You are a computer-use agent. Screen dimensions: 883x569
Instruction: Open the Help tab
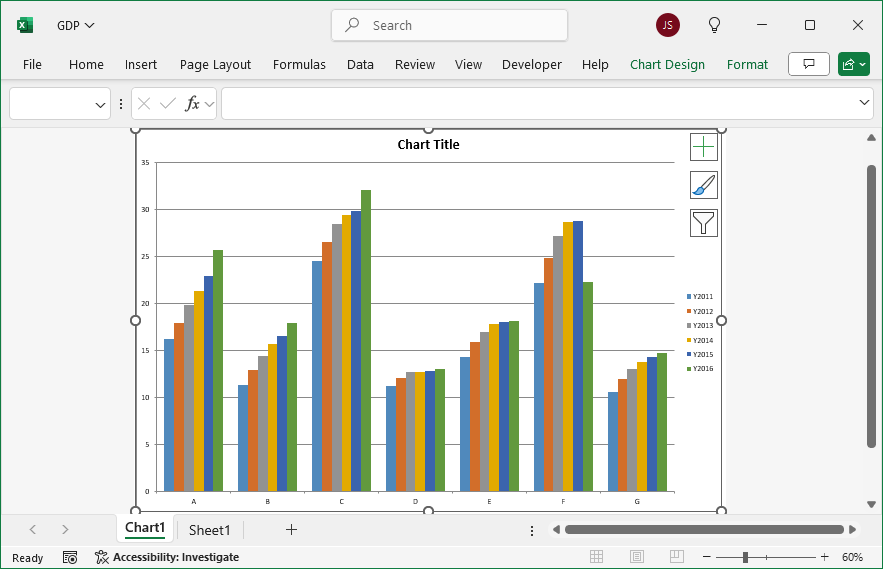595,65
